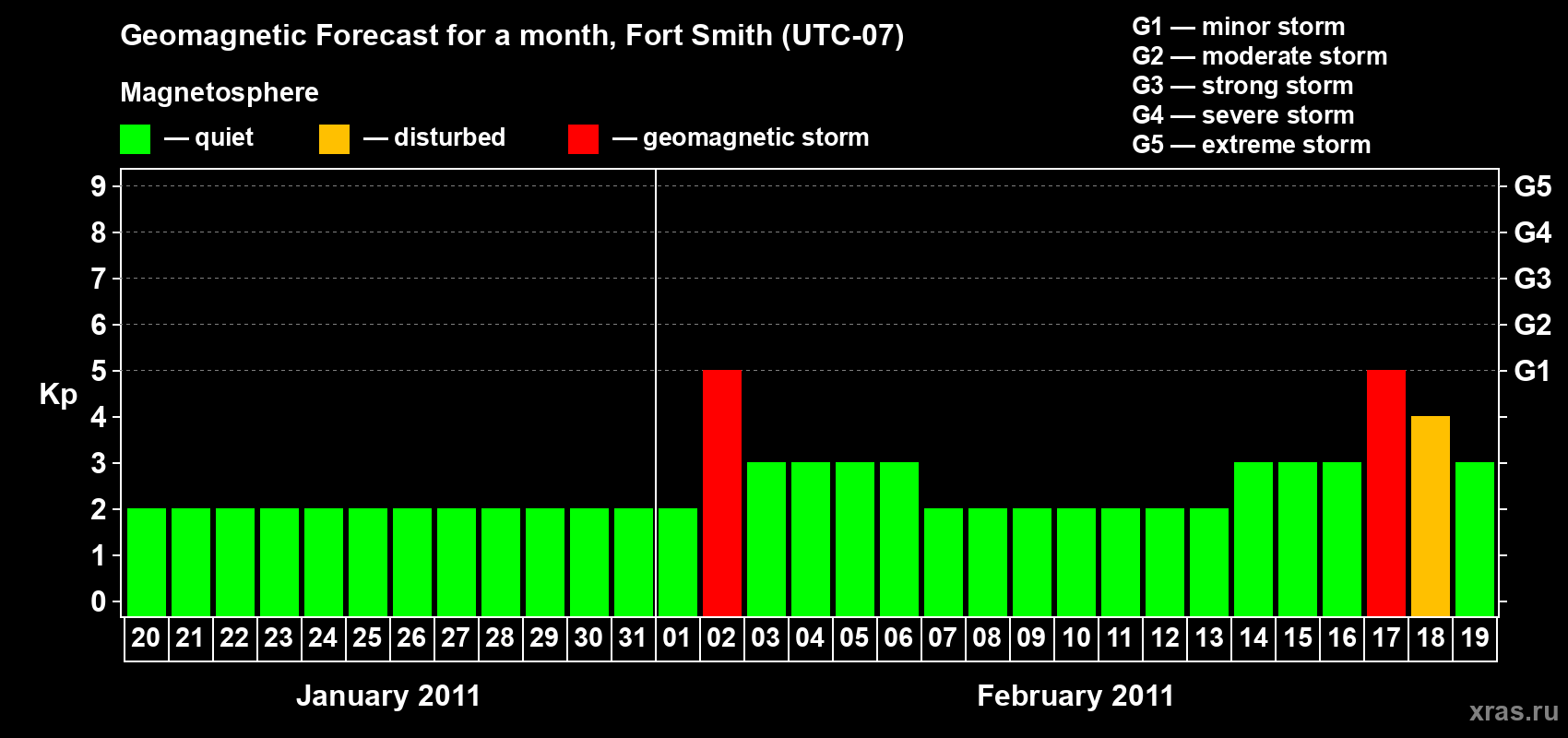1568x738 pixels.
Task: Click the G1 right axis label
Action: tap(1533, 371)
